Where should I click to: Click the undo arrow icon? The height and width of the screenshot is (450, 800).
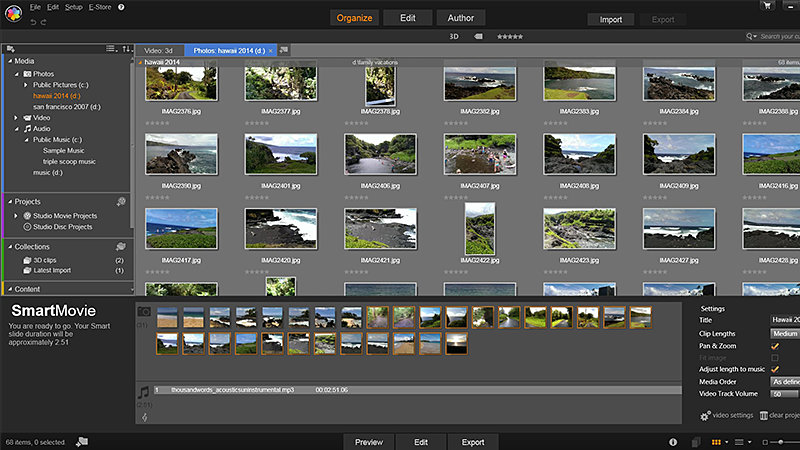point(33,21)
